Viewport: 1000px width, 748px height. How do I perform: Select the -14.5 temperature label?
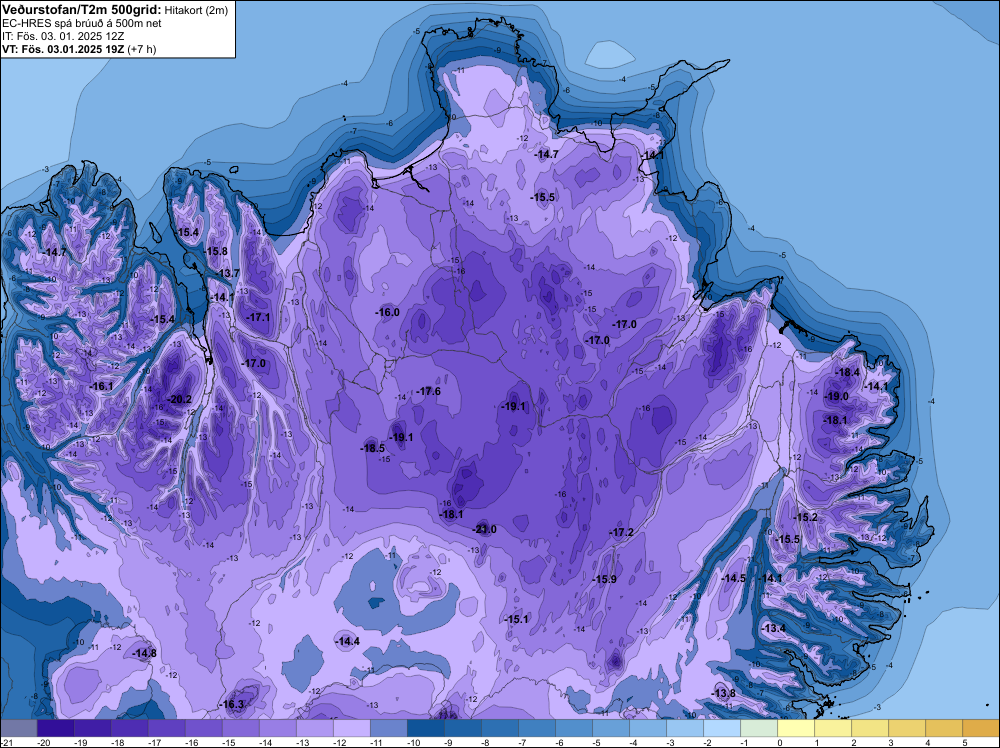(733, 578)
